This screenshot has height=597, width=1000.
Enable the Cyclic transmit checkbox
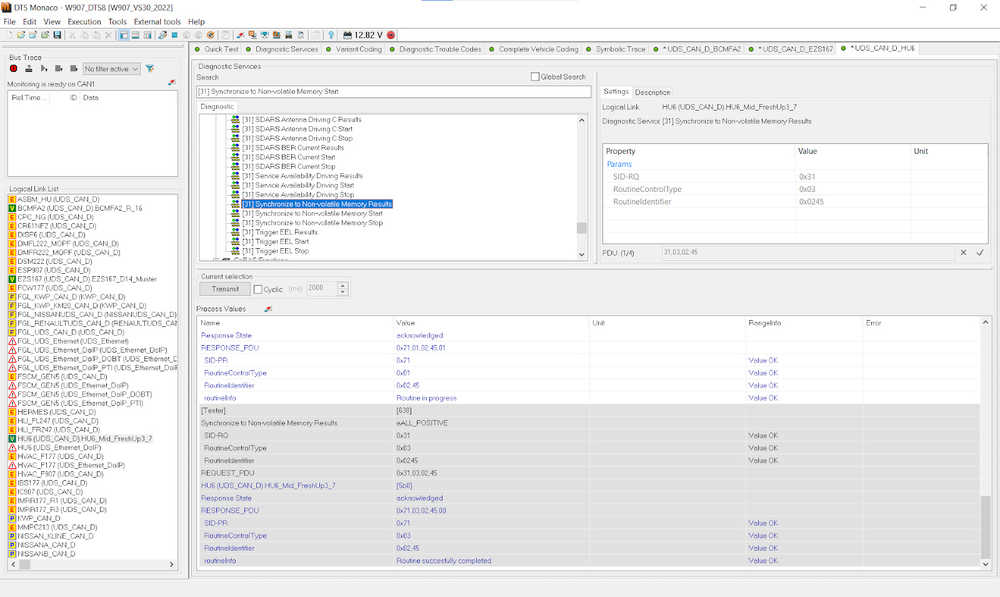[258, 290]
